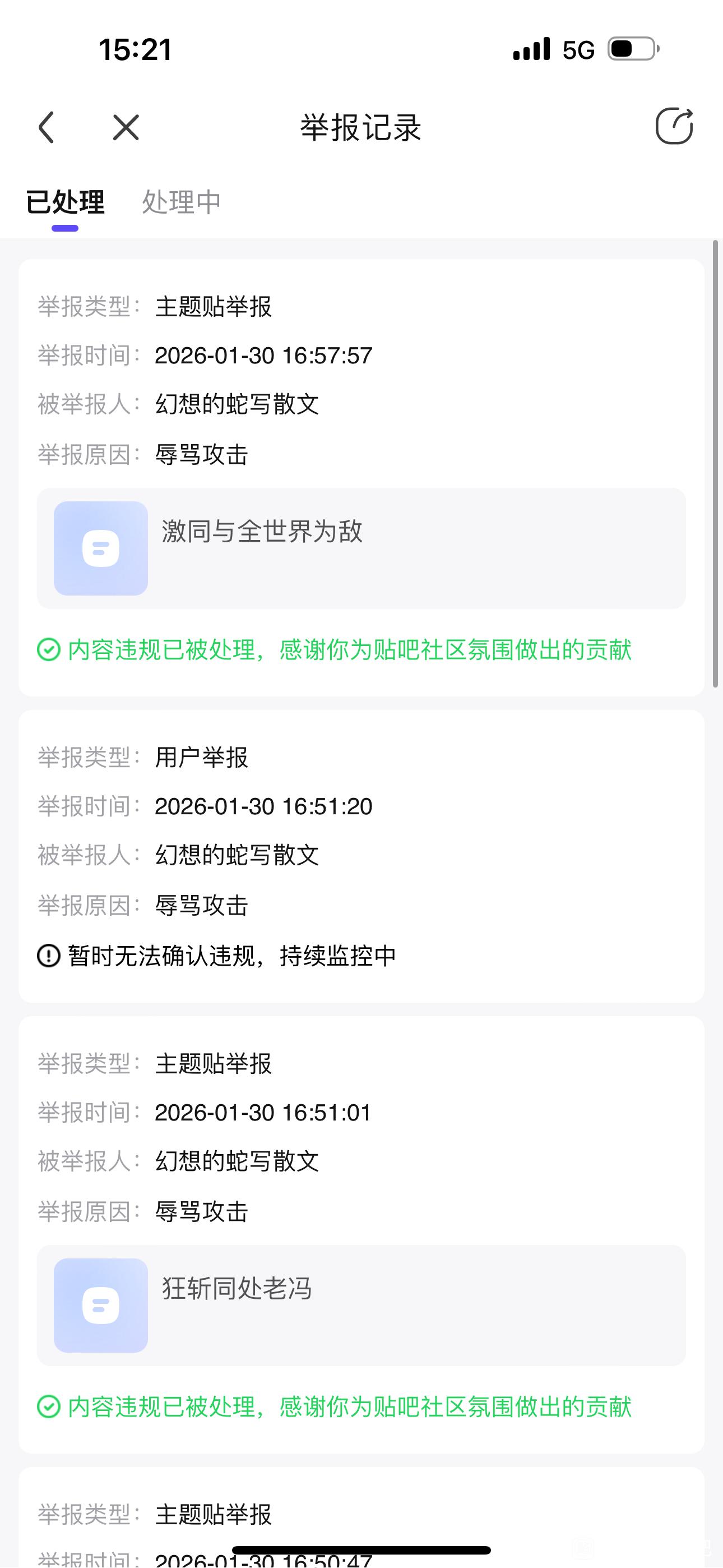Select the 已处理 tab
Viewport: 723px width, 1568px height.
coord(65,202)
